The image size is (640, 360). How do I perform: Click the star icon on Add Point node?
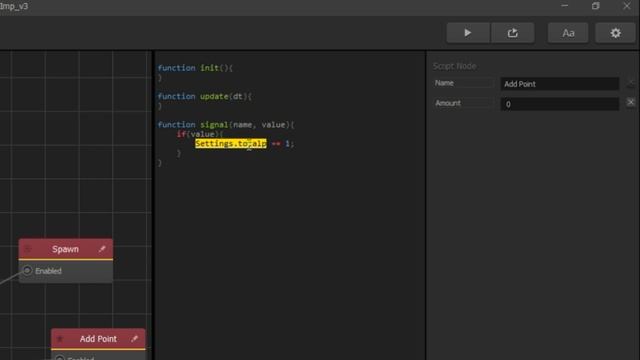[x=60, y=339]
